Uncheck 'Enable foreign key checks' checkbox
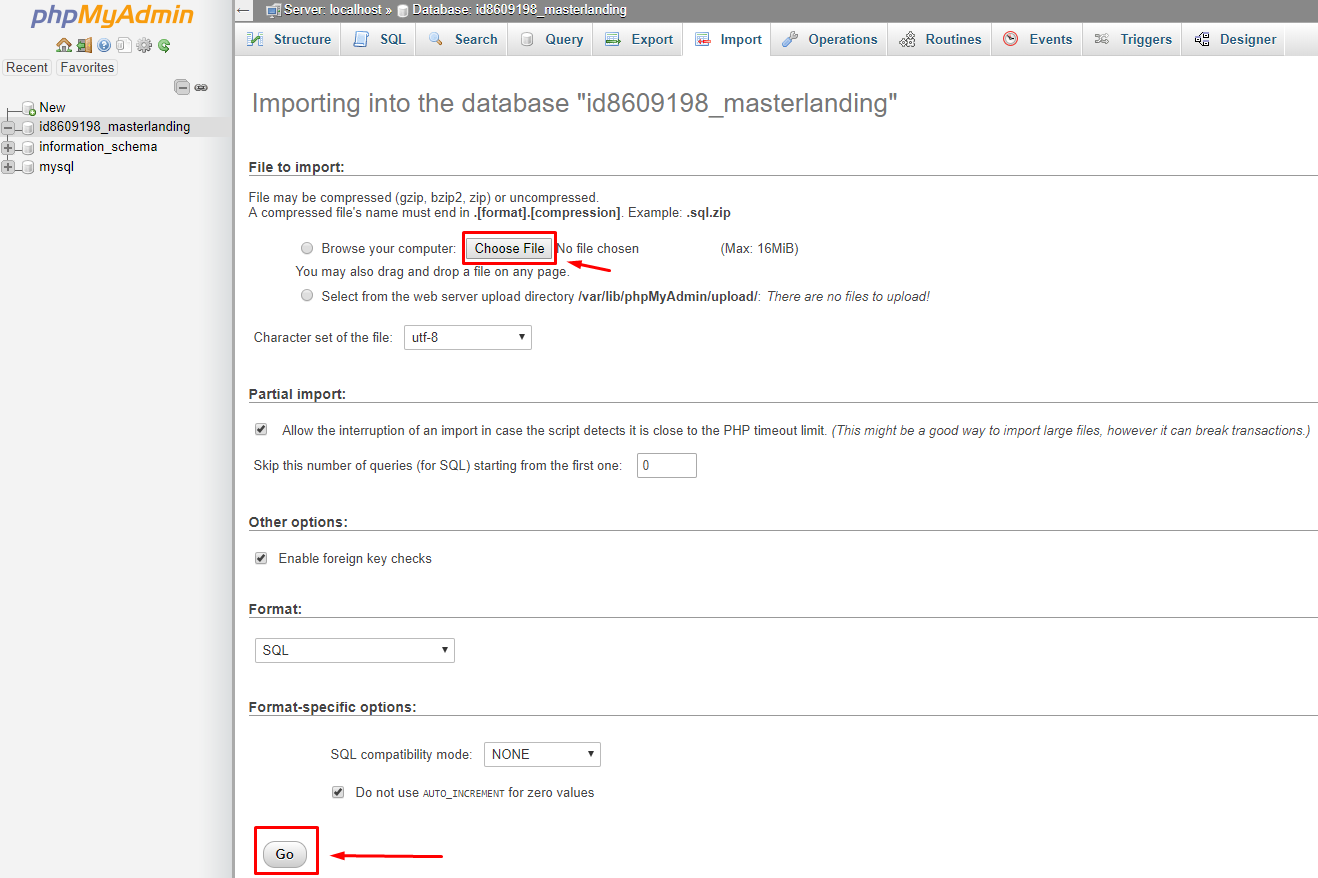 point(261,558)
